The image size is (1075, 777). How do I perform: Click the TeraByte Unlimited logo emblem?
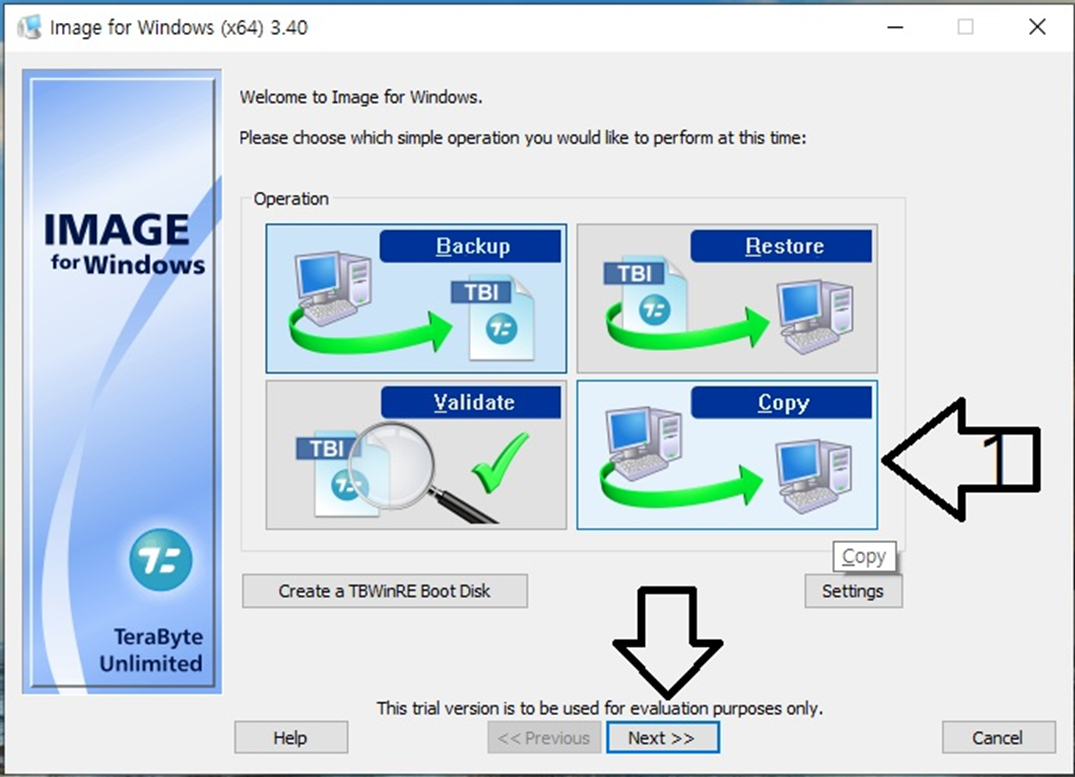pos(160,560)
